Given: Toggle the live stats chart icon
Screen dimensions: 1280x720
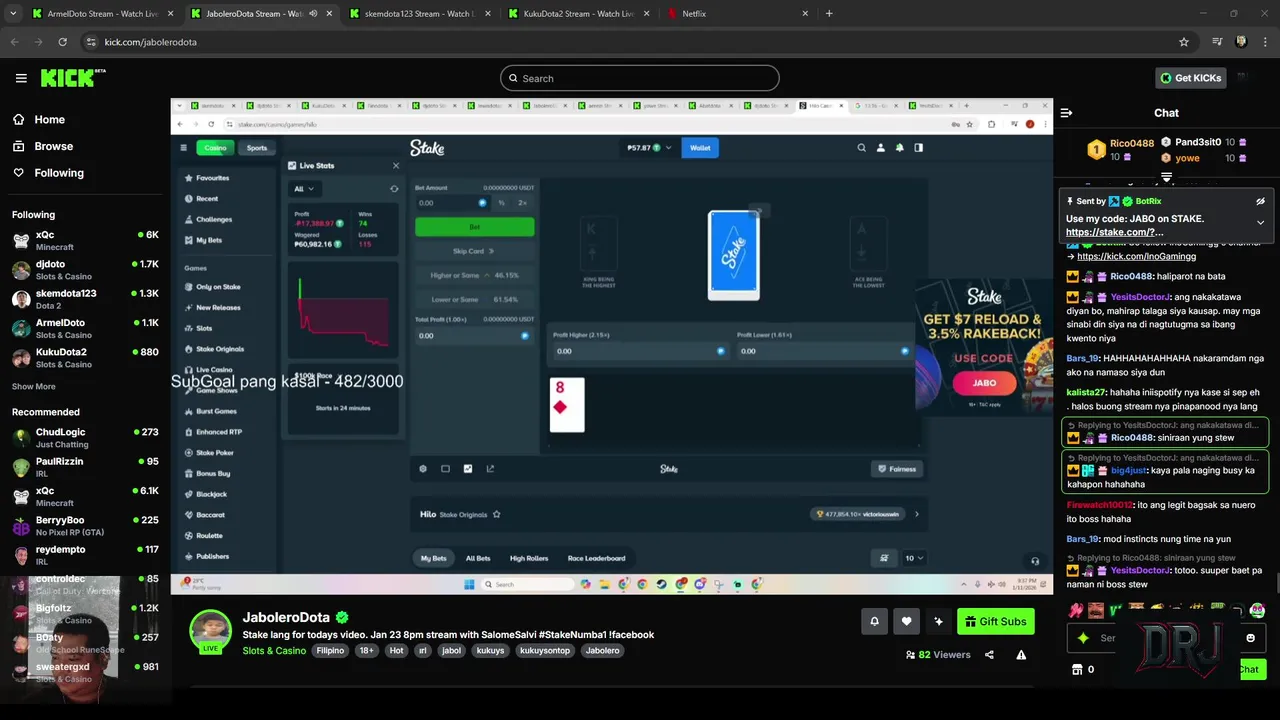Looking at the screenshot, I should click(468, 469).
